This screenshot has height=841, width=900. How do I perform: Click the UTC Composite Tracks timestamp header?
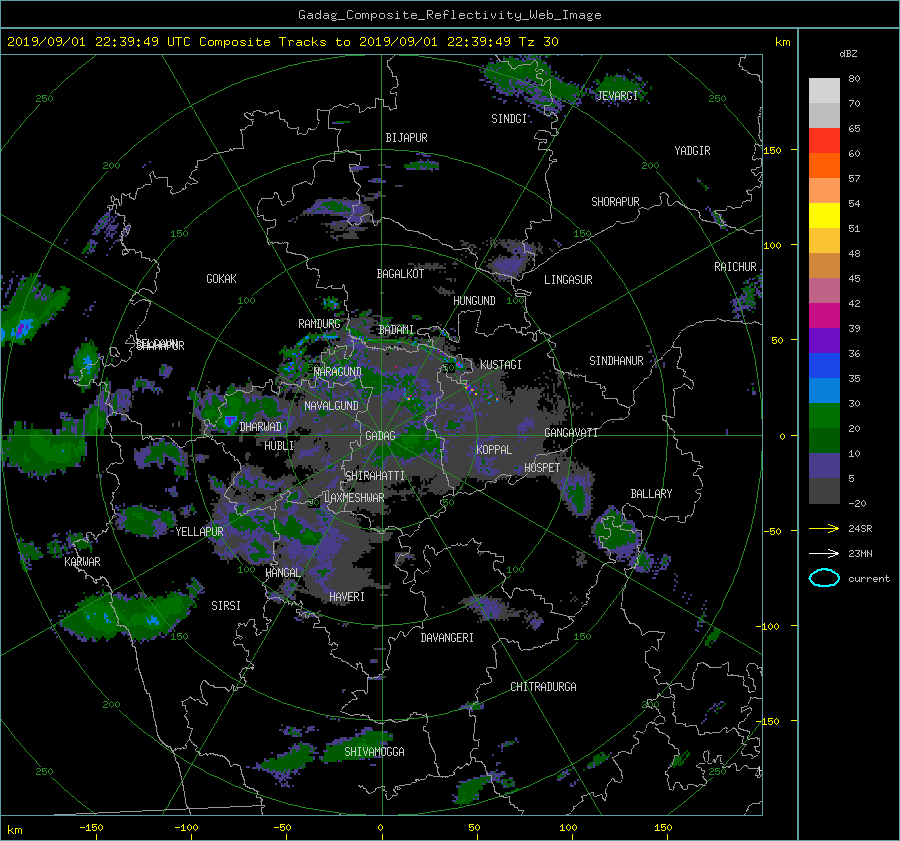283,42
